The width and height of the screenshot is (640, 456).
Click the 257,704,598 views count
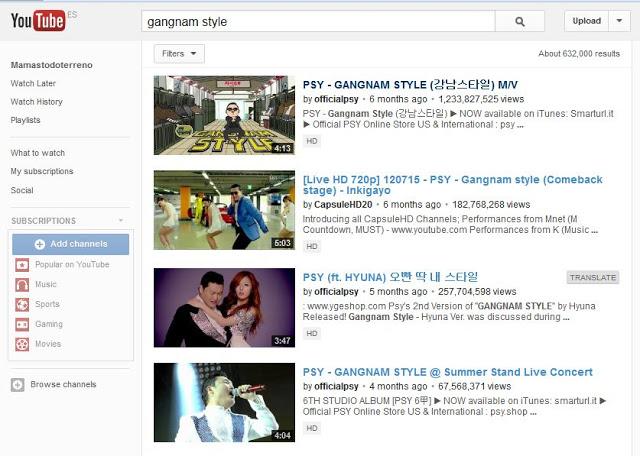pyautogui.click(x=477, y=292)
